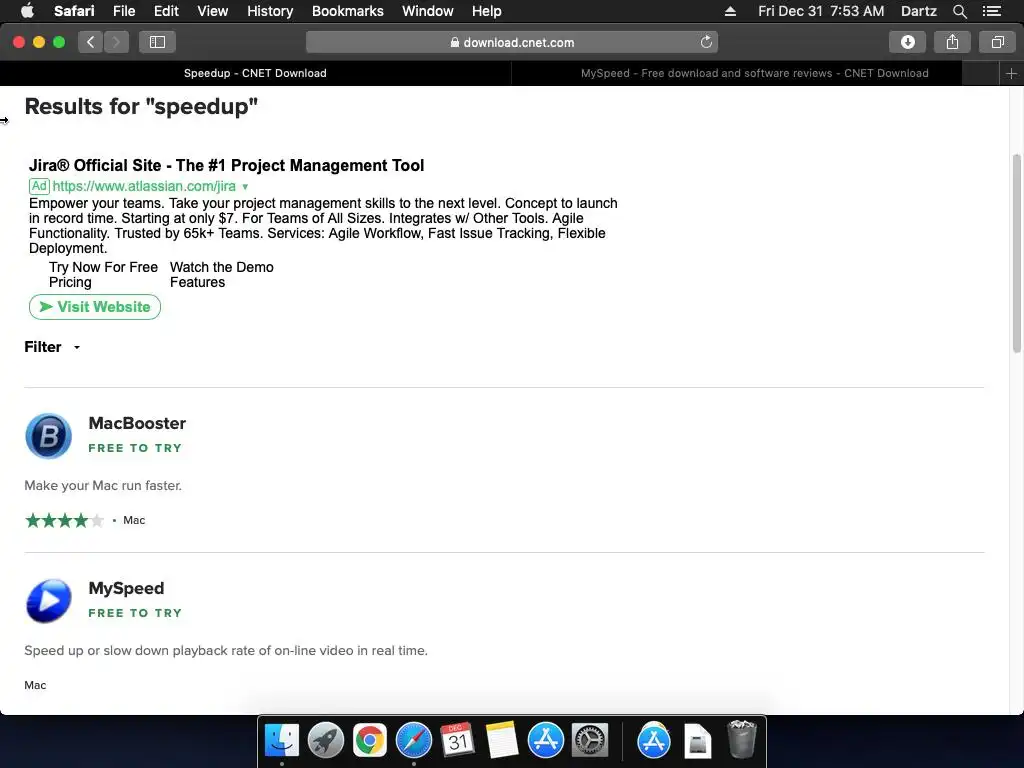Click Safari compass icon in the Dock
This screenshot has height=768, width=1024.
pyautogui.click(x=414, y=741)
